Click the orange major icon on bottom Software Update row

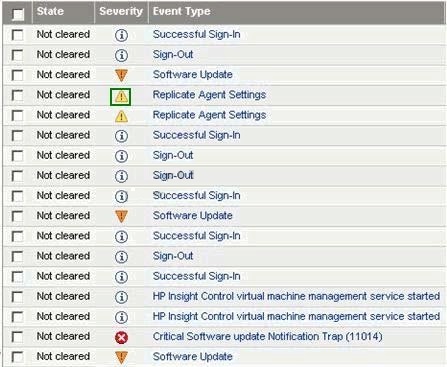(x=121, y=357)
